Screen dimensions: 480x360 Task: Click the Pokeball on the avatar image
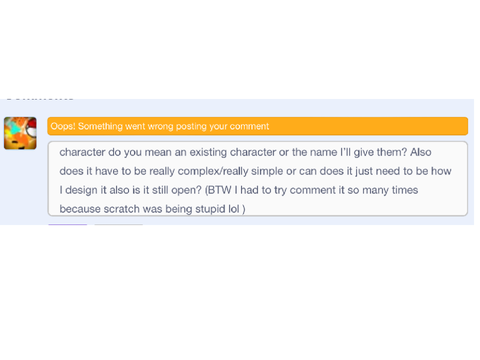click(x=32, y=128)
